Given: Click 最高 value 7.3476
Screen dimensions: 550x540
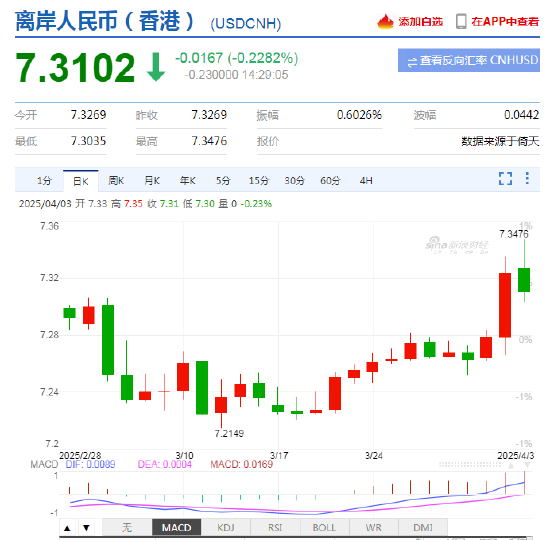Looking at the screenshot, I should (x=209, y=141).
